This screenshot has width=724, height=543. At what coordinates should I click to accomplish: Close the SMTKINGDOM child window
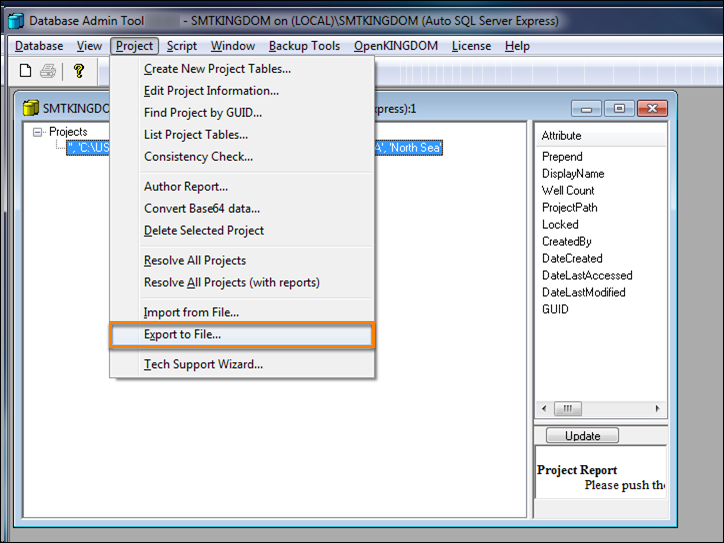tap(652, 109)
